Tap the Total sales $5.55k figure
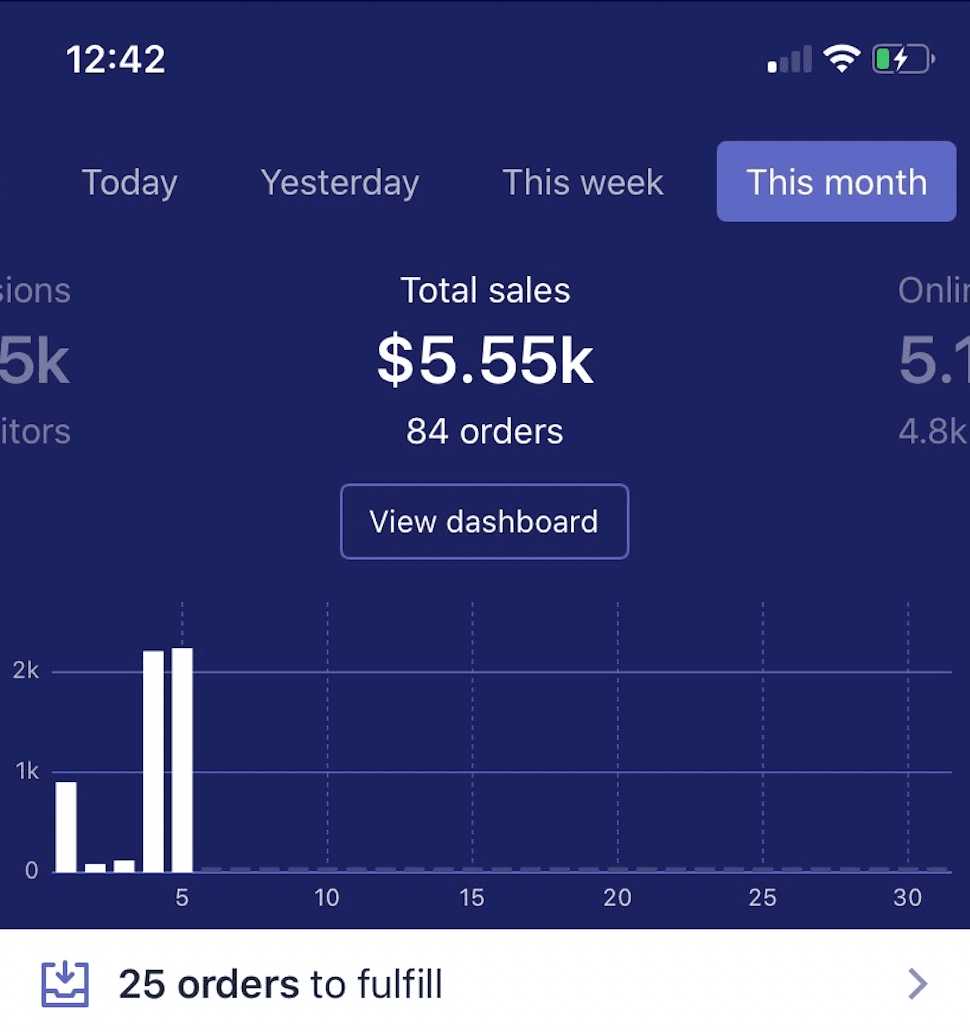 (x=485, y=361)
